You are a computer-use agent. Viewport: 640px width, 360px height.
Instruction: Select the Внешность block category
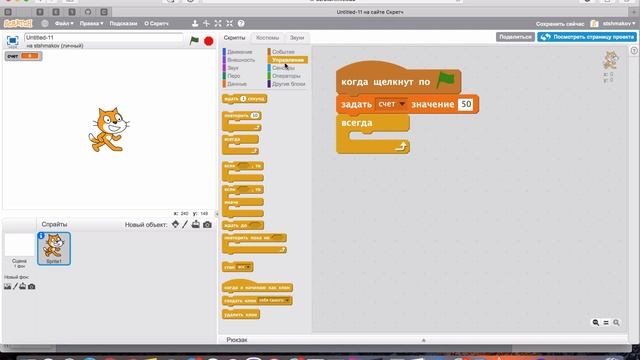click(240, 60)
